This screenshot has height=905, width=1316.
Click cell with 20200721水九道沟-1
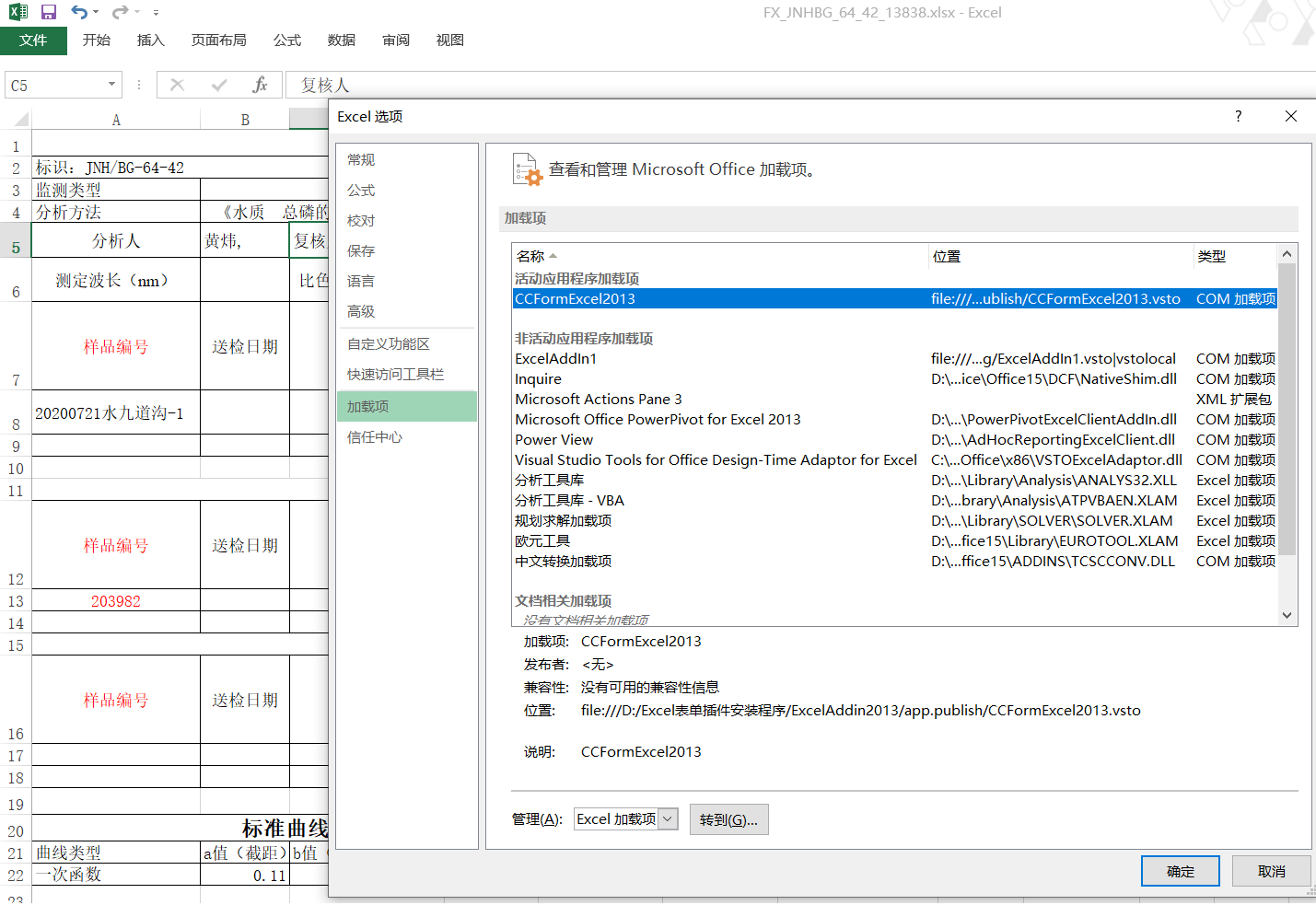click(116, 412)
